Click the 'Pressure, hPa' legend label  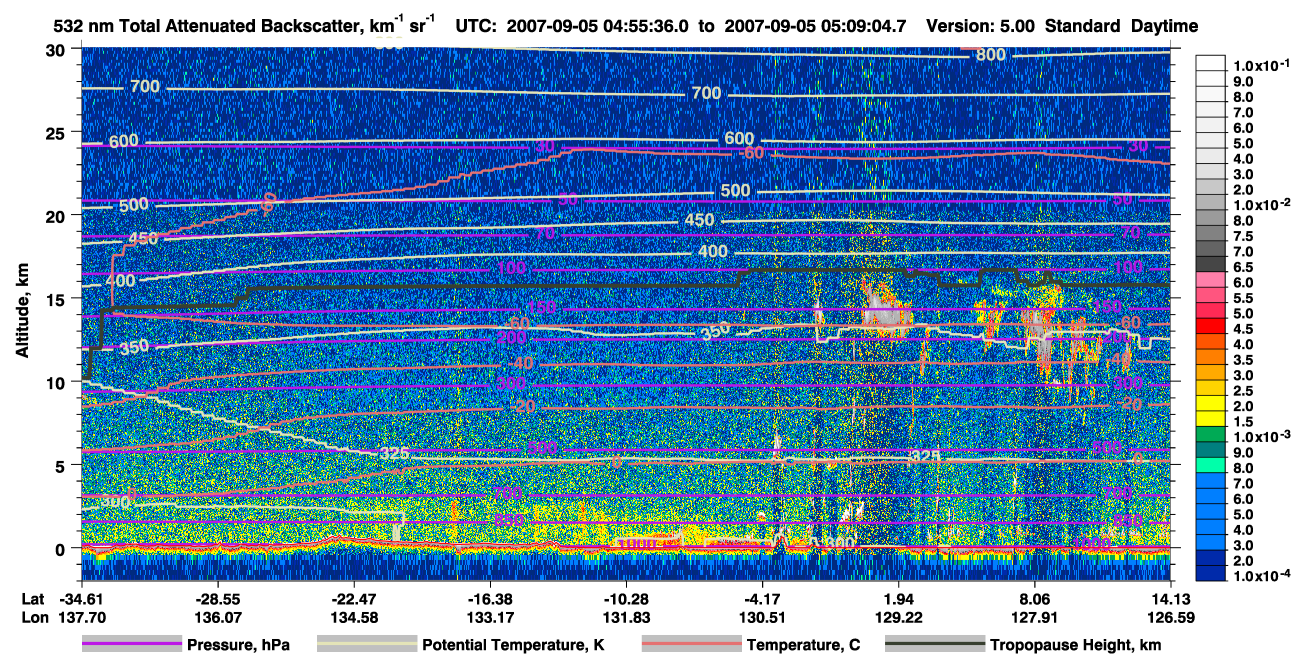point(238,646)
